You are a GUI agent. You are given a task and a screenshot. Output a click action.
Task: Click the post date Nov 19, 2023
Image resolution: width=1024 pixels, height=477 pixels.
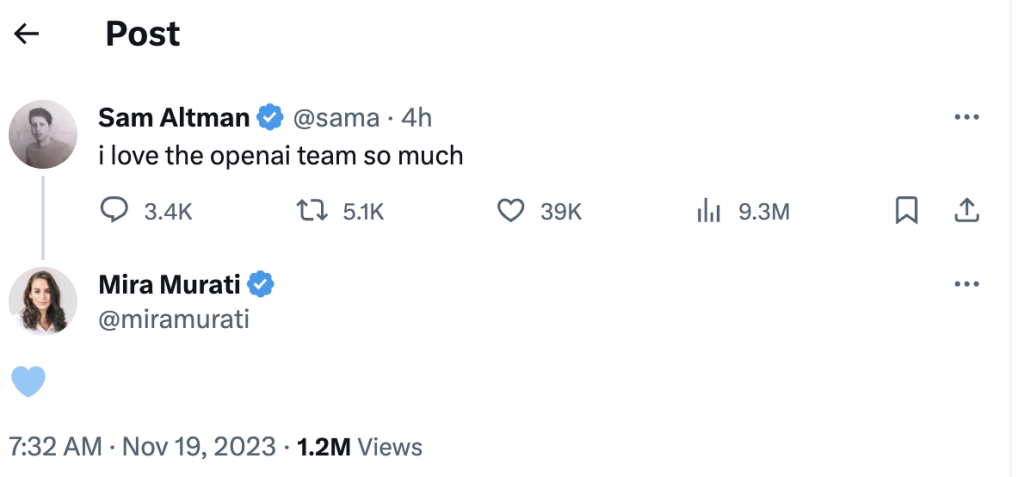[199, 446]
